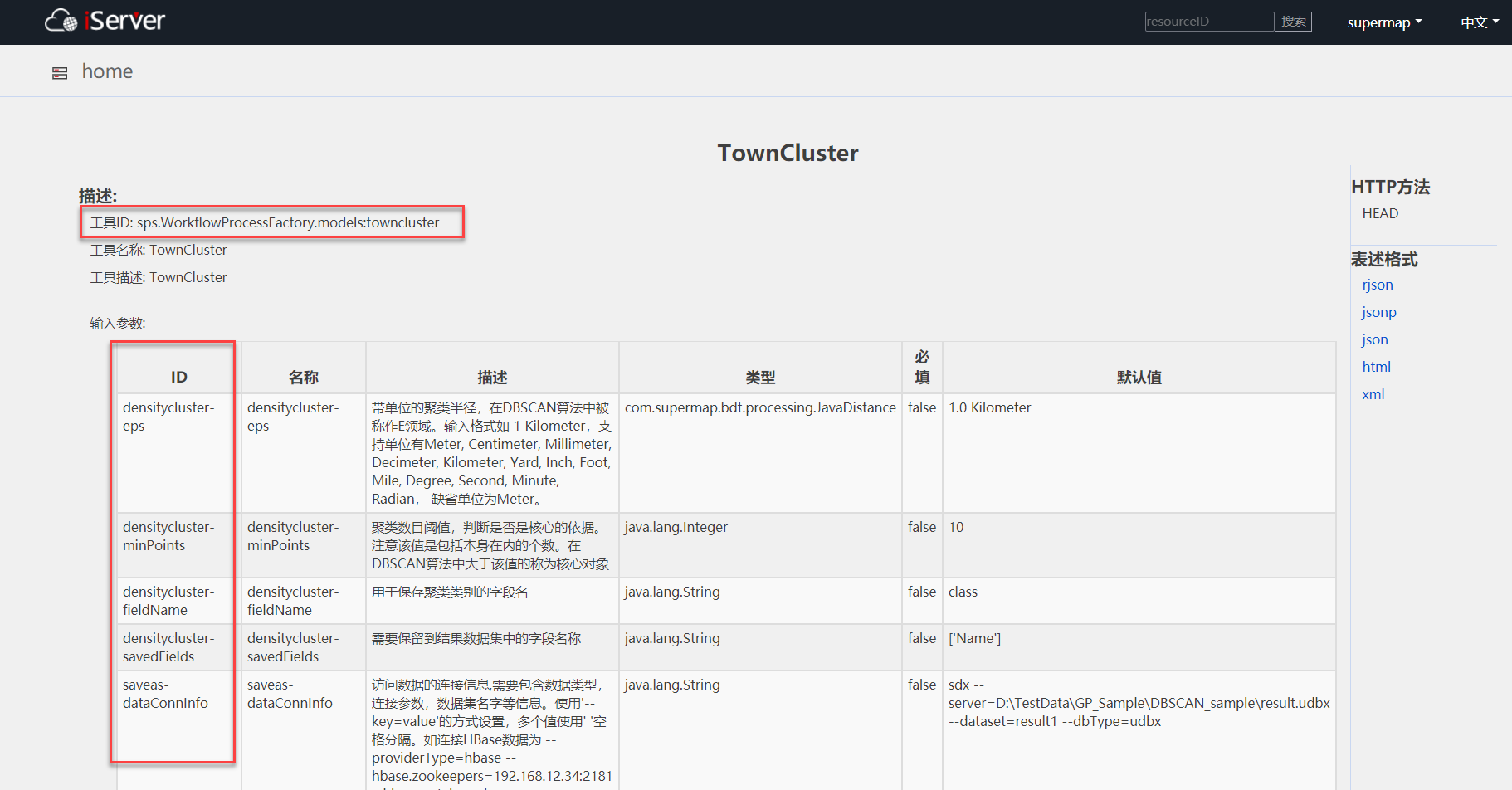Screen dimensions: 1512x790
Task: Open the home breadcrumb link
Action: [107, 71]
